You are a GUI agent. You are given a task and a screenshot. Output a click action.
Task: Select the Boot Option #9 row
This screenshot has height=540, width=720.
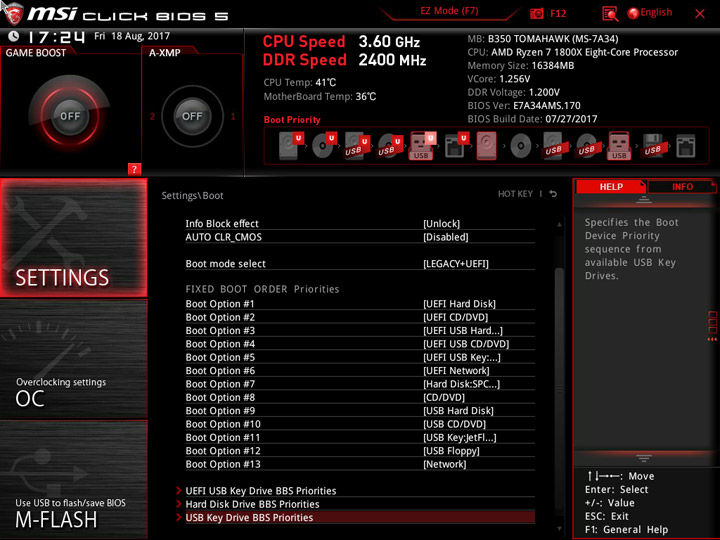point(360,411)
